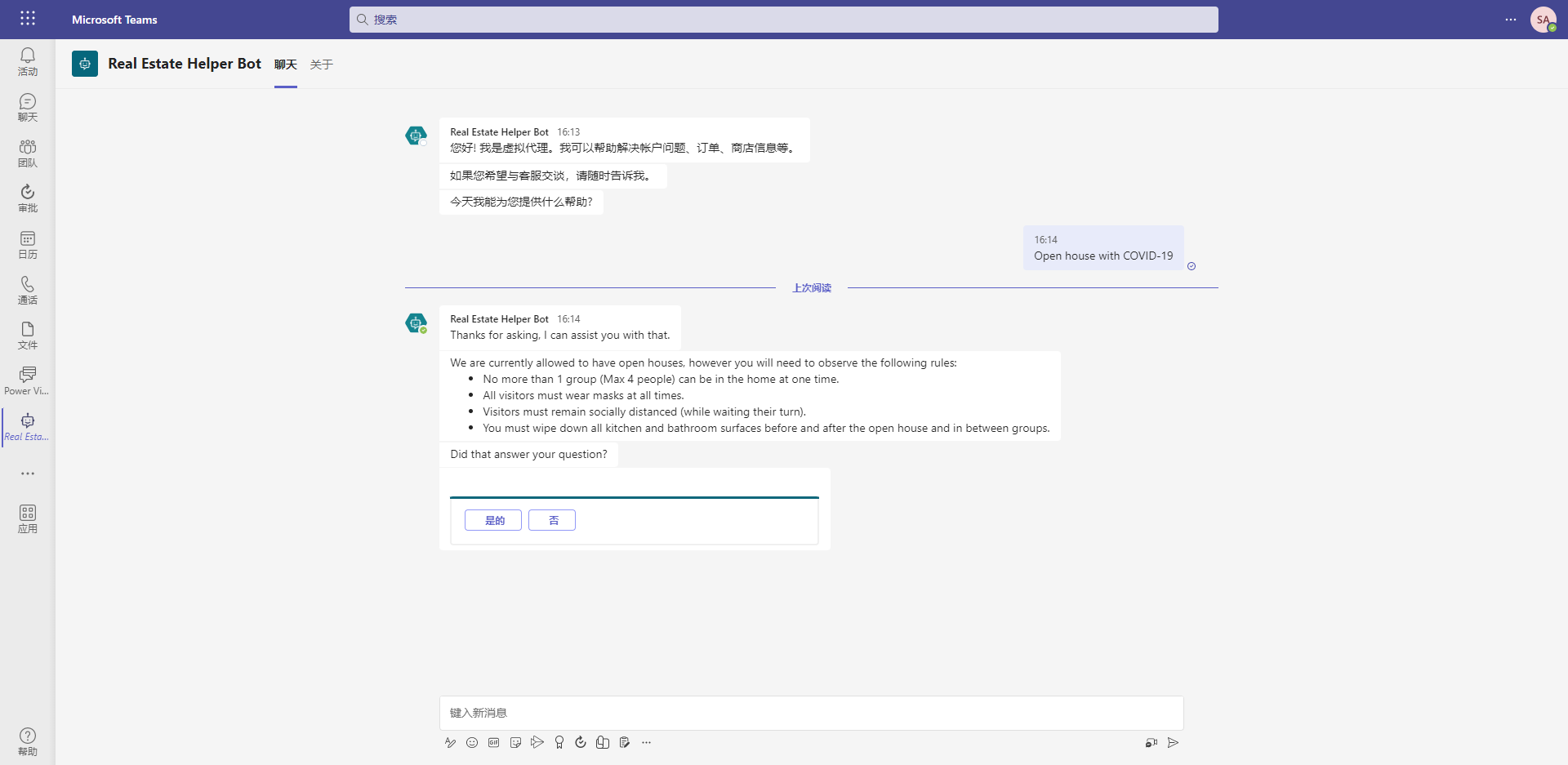This screenshot has height=765, width=1568.
Task: Open the sticker picker
Action: pyautogui.click(x=515, y=742)
